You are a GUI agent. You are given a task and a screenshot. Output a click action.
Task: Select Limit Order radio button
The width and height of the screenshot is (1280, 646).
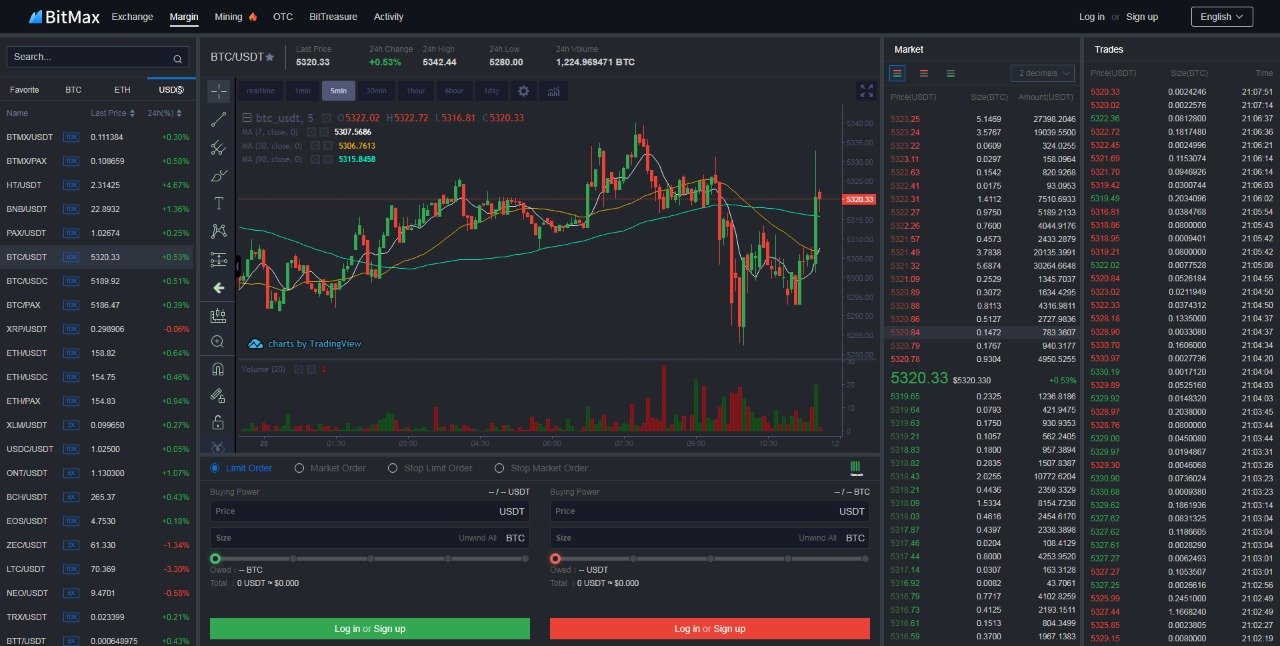coord(215,468)
